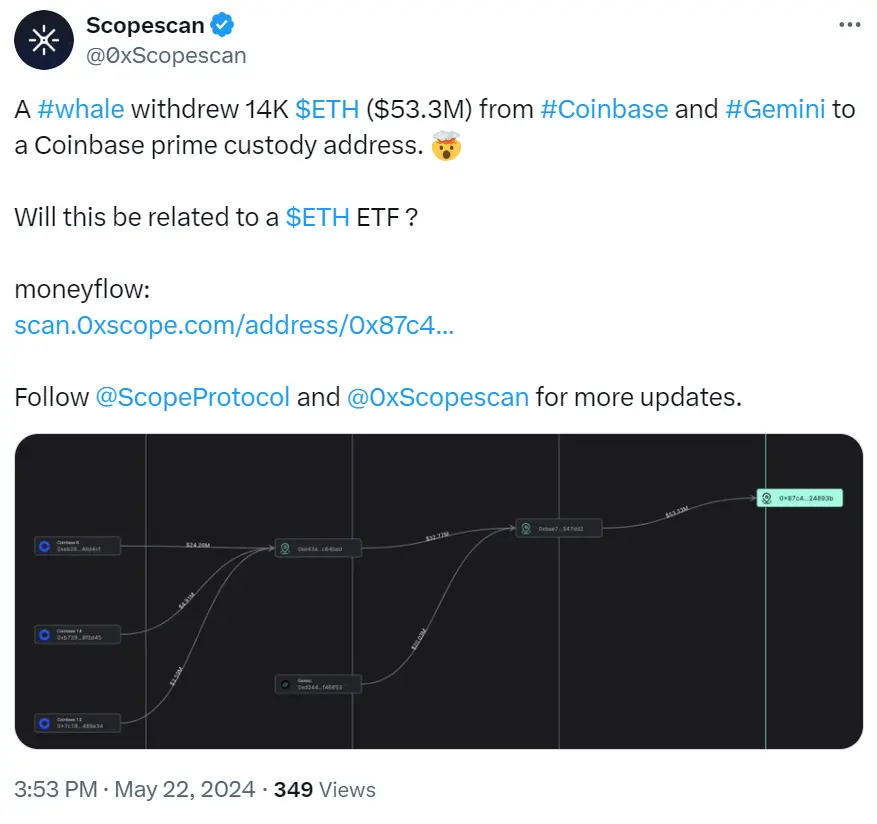This screenshot has width=877, height=824.
Task: Select the Coinbase 6 address box 0xab28...4bd4cf
Action: click(x=78, y=546)
